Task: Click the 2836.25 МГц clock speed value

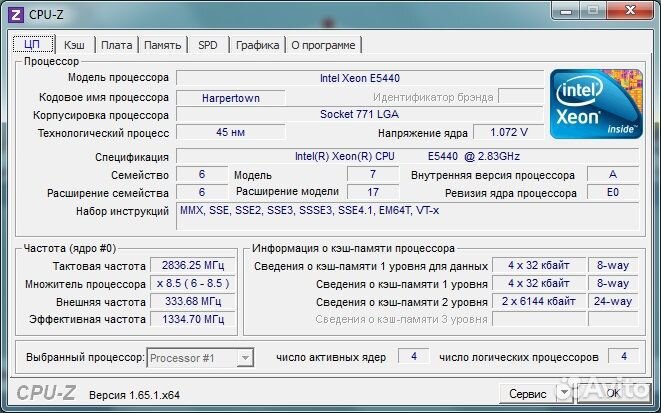Action: pyautogui.click(x=193, y=265)
